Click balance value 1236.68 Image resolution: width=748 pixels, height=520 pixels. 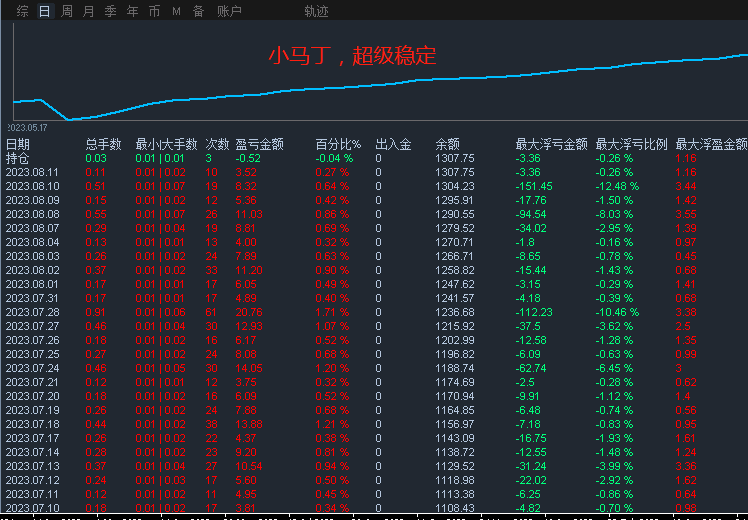point(455,312)
